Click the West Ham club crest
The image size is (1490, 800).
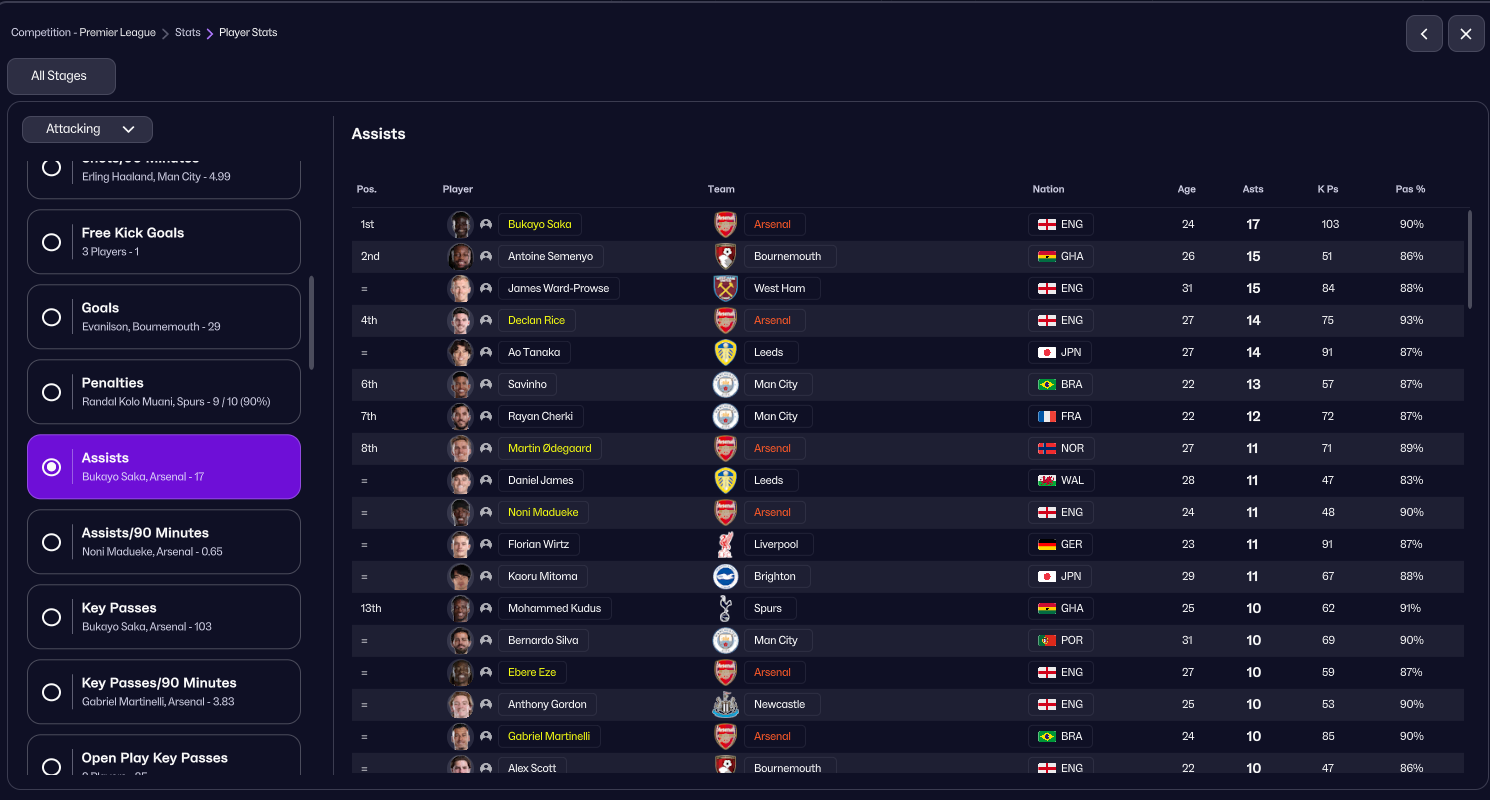[725, 288]
